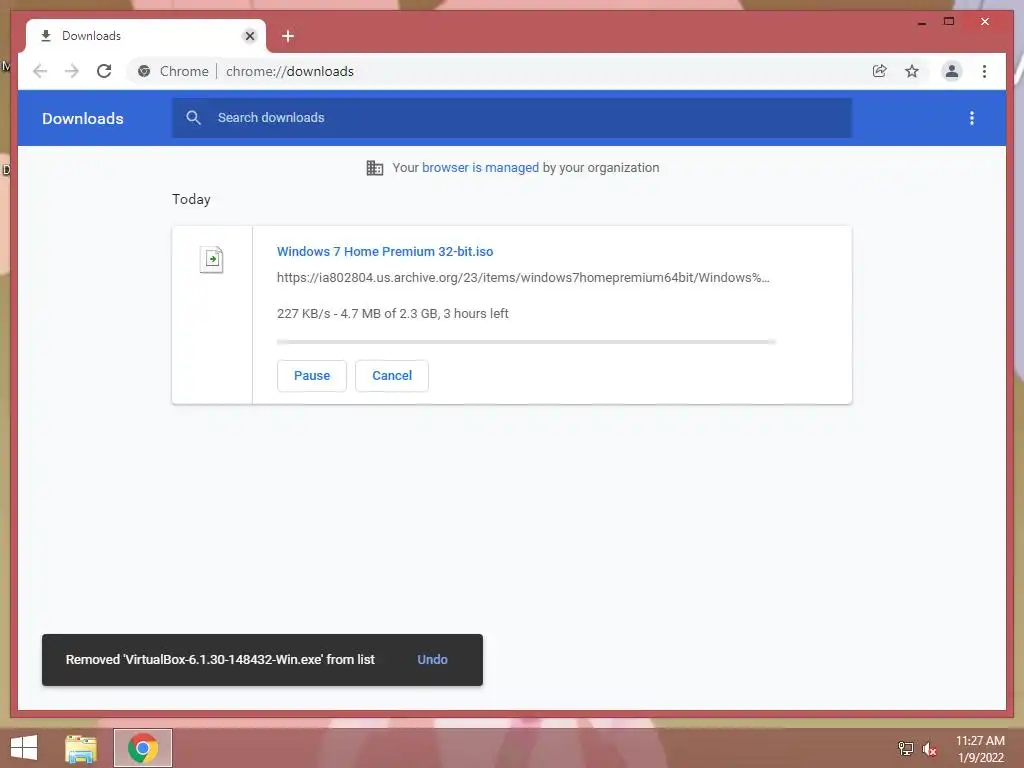Reload the downloads page
1024x768 pixels.
pos(104,71)
